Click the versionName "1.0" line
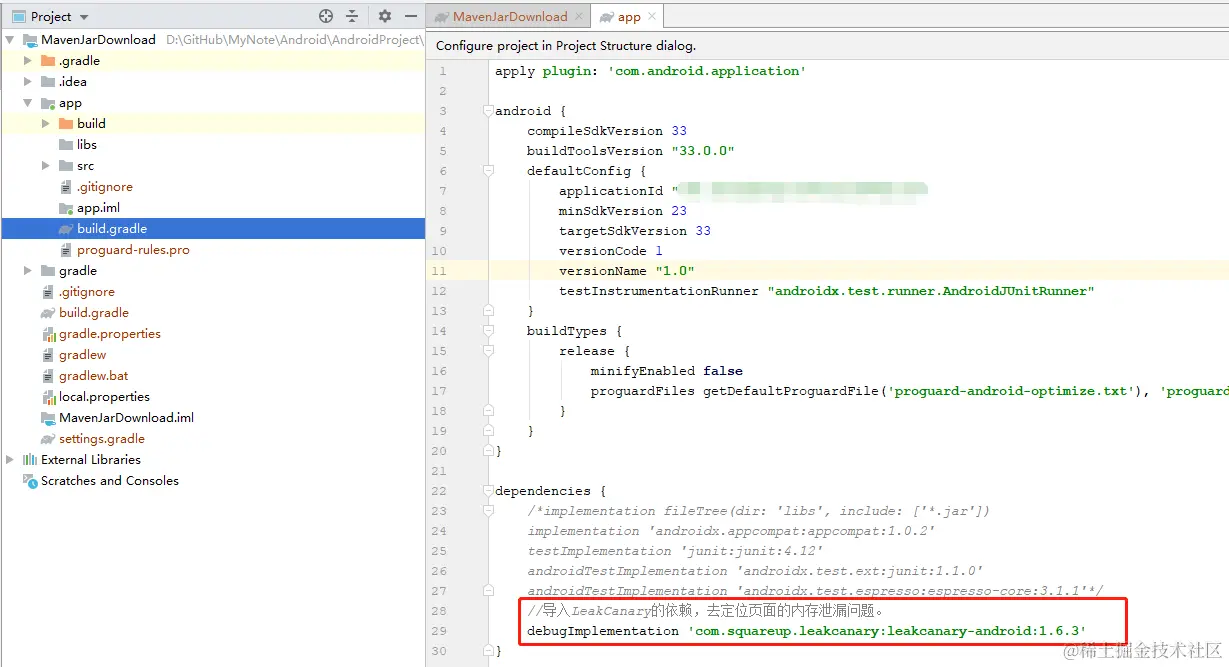The width and height of the screenshot is (1229, 667). coord(627,271)
